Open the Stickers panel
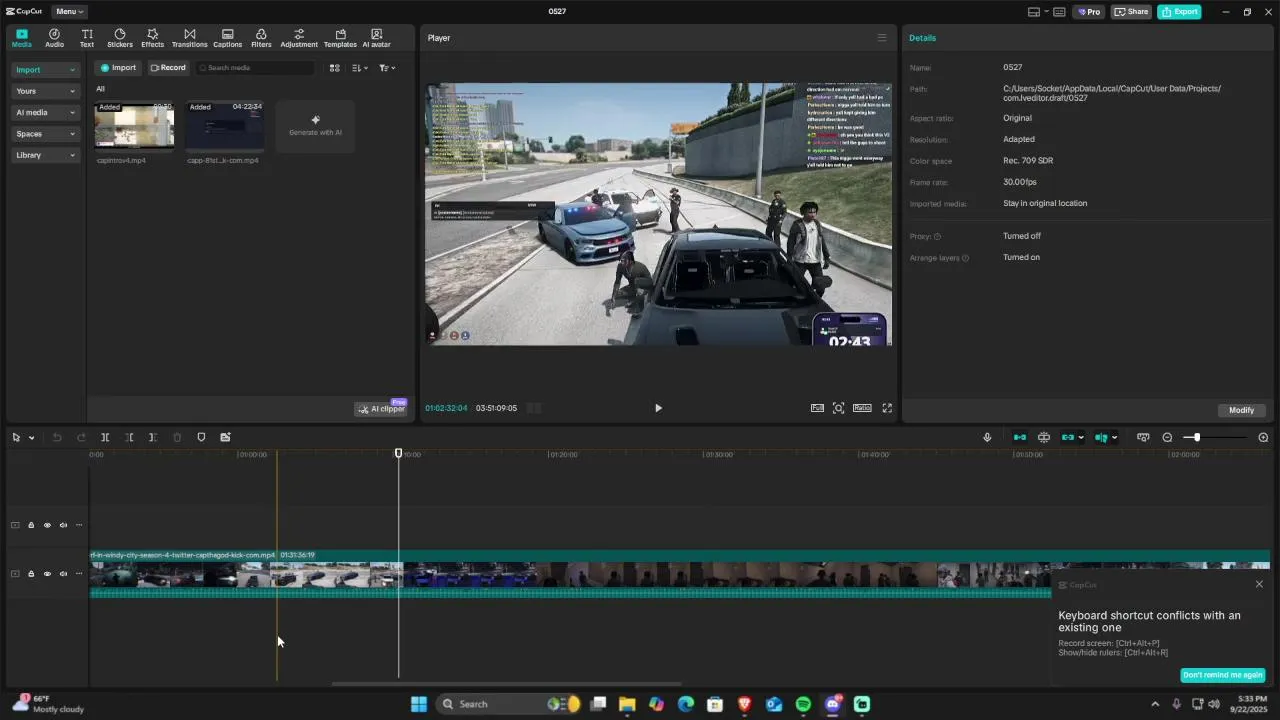 point(120,38)
